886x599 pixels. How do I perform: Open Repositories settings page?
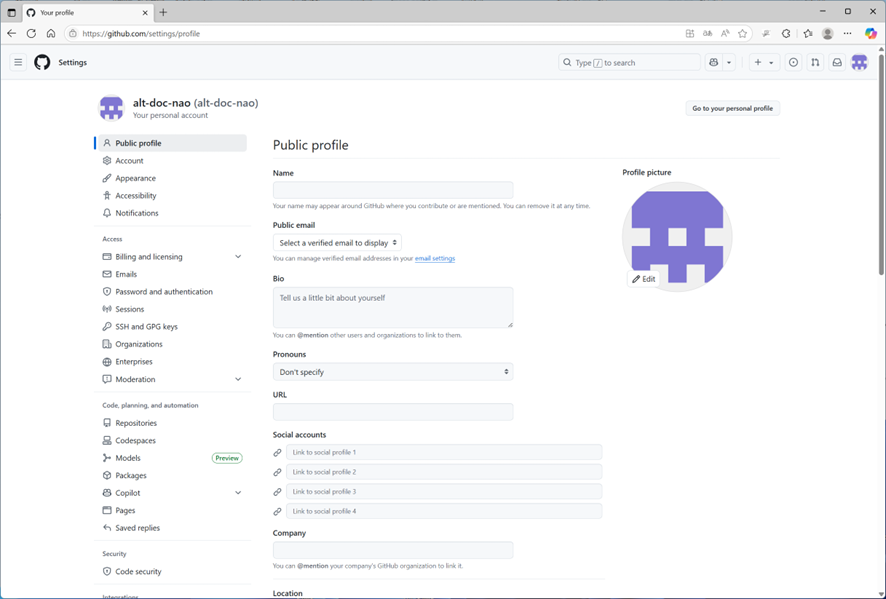click(172, 423)
